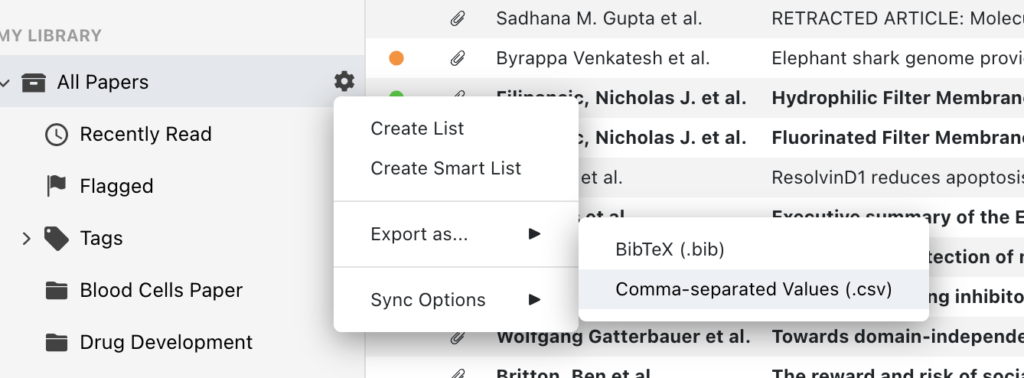Click the Export as... submenu arrow
The width and height of the screenshot is (1024, 378).
[x=535, y=234]
